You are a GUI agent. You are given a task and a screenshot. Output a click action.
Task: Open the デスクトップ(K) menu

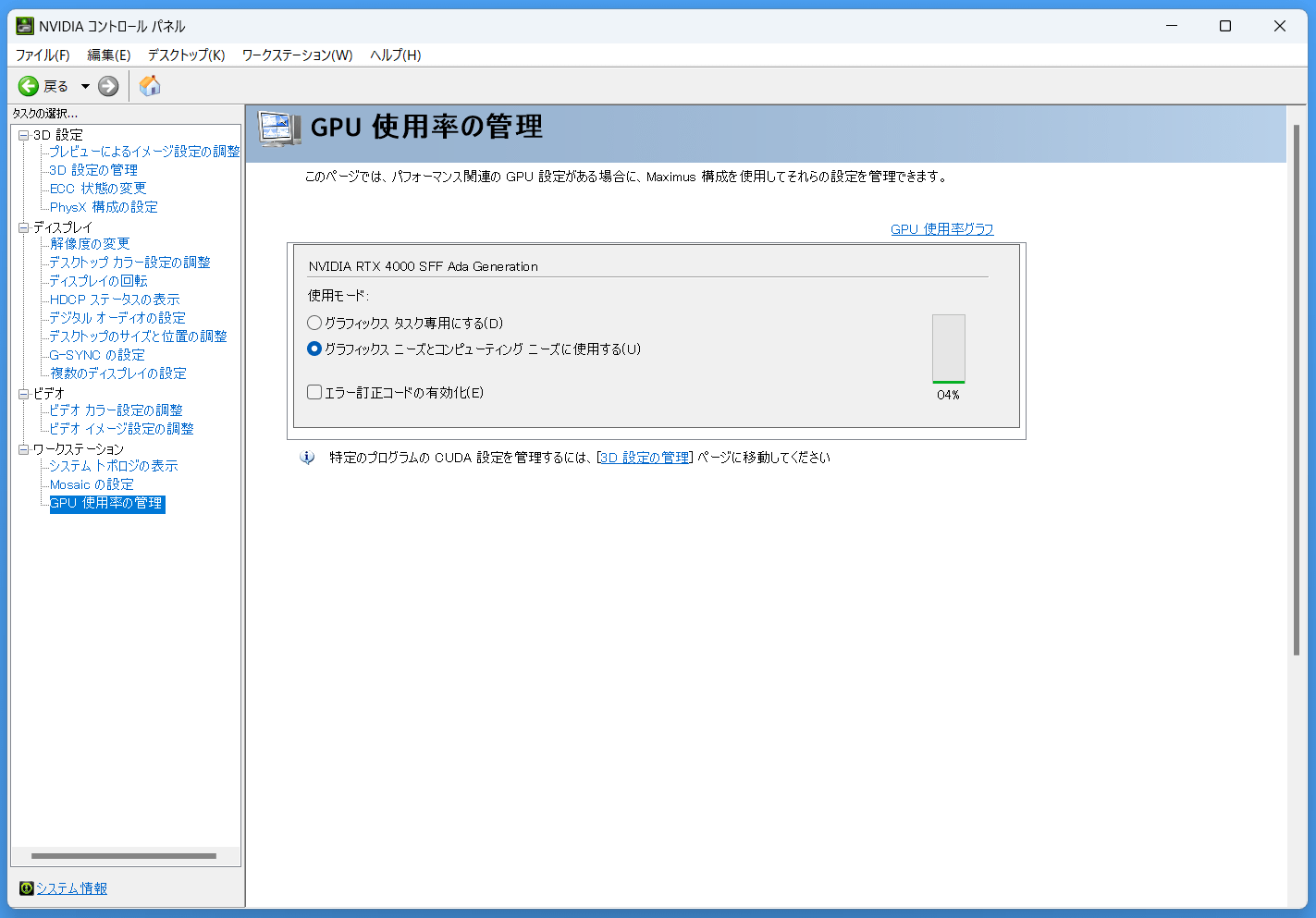point(186,55)
